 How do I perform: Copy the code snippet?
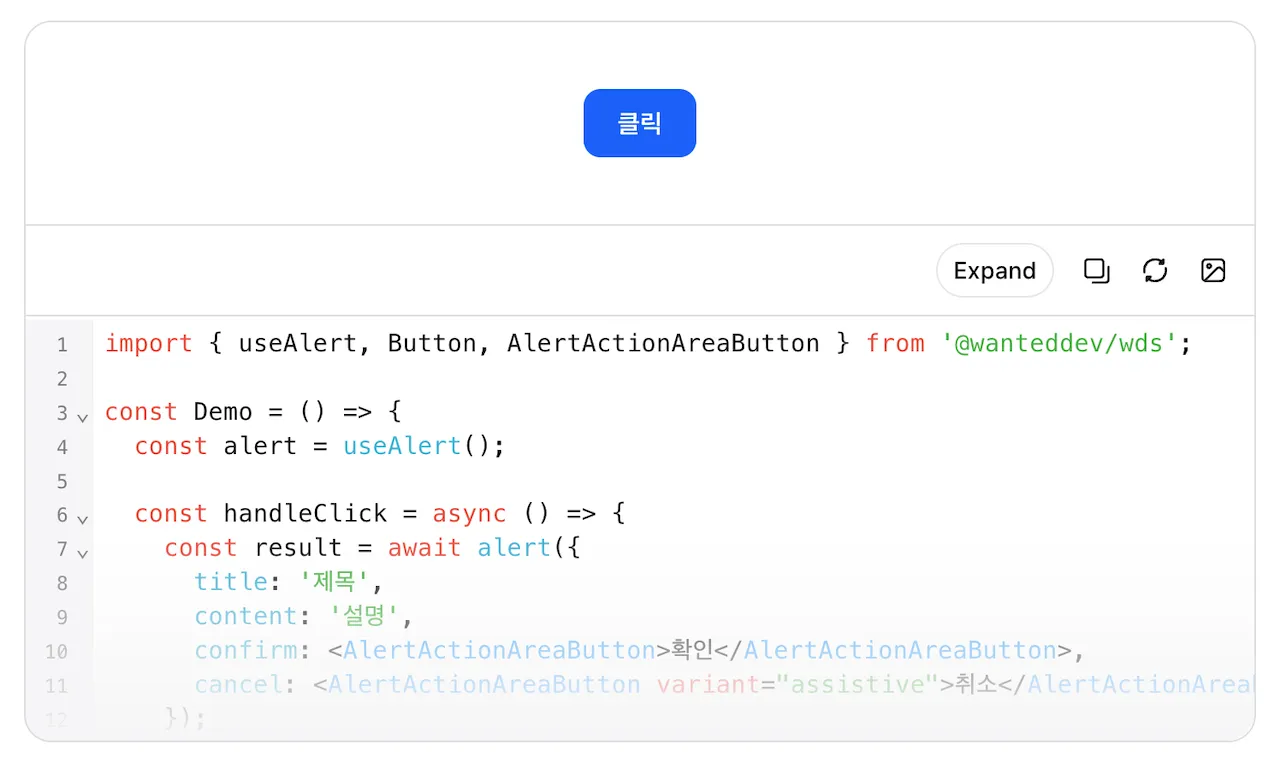pyautogui.click(x=1096, y=270)
